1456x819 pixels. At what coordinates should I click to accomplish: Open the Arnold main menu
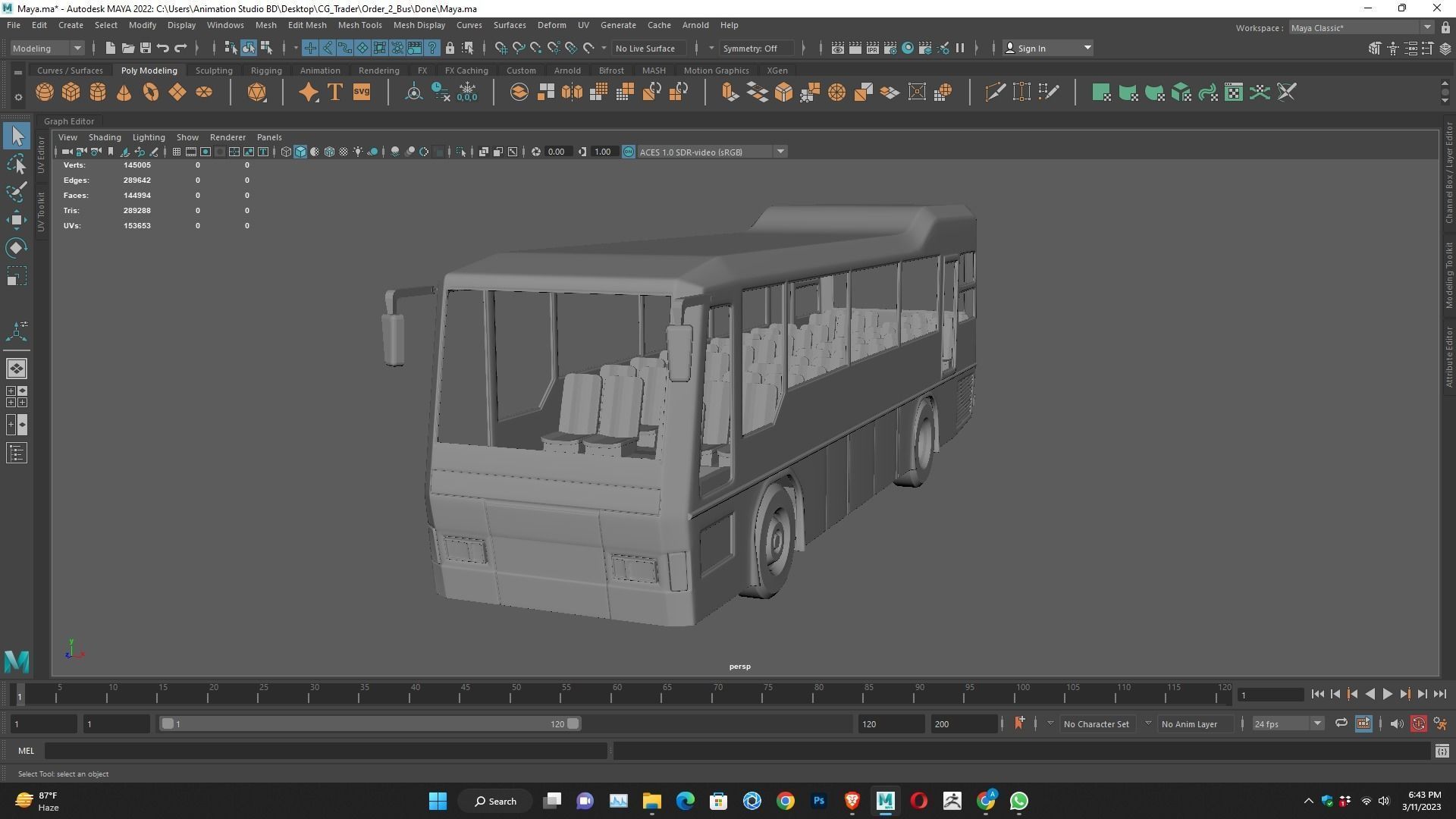click(x=695, y=25)
